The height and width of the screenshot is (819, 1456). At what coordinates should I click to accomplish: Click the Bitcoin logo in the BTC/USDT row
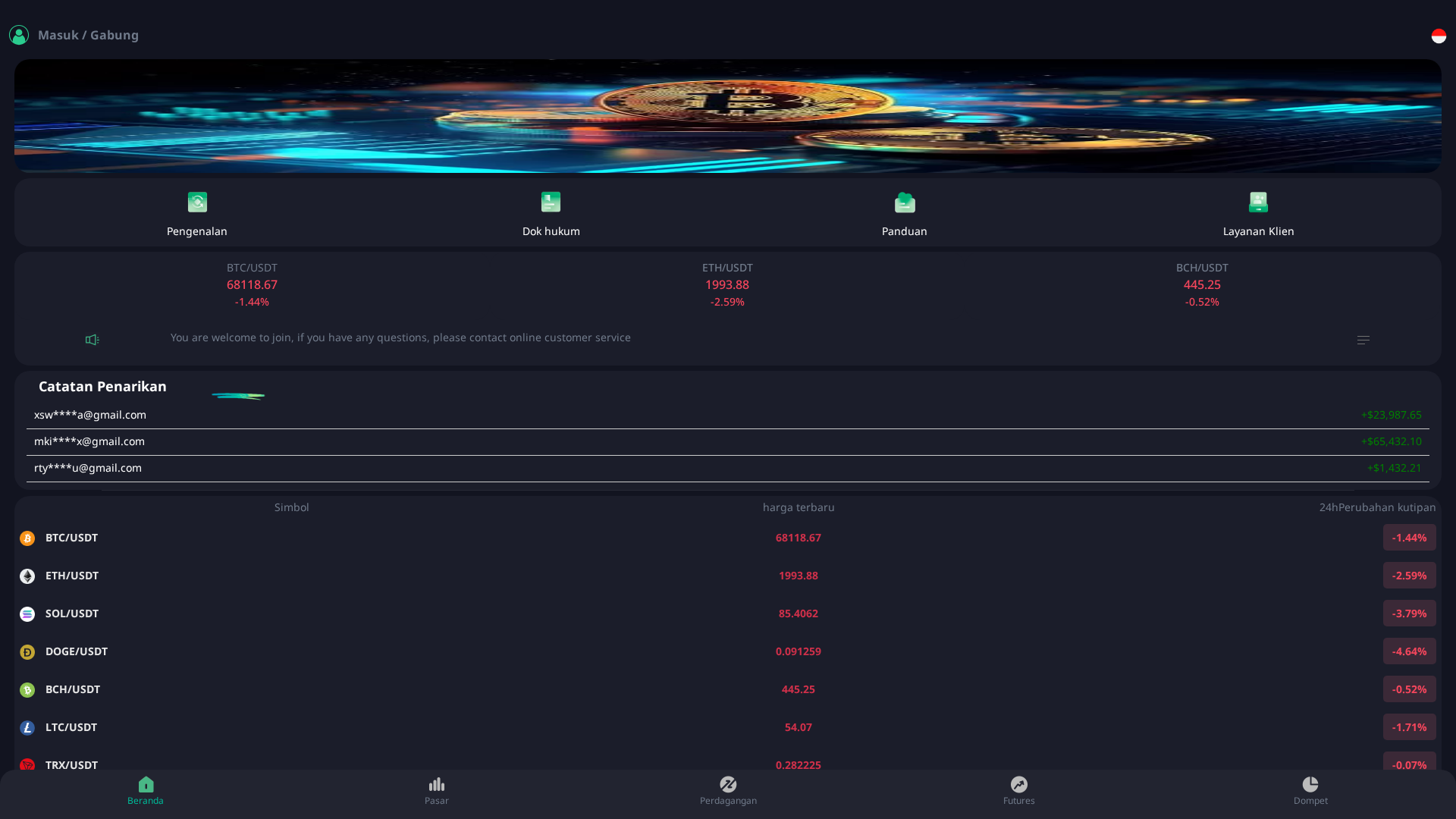27,538
